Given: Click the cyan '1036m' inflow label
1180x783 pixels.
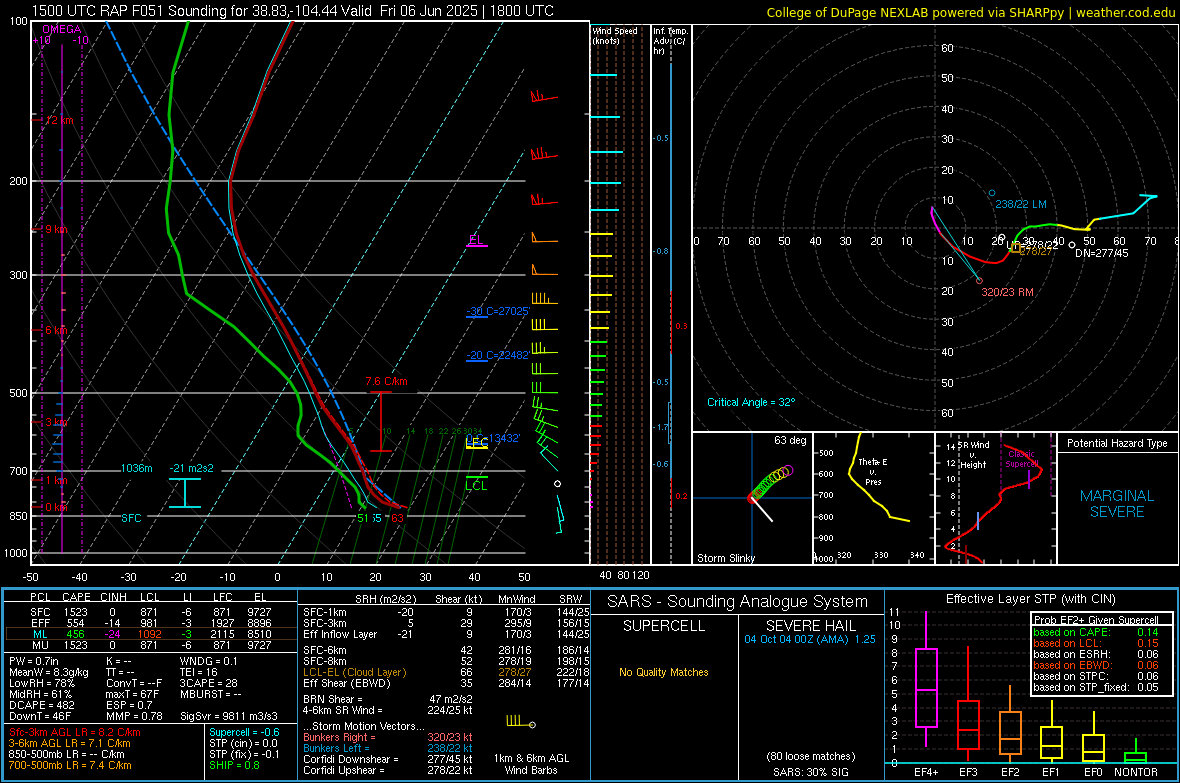Looking at the screenshot, I should pos(136,468).
